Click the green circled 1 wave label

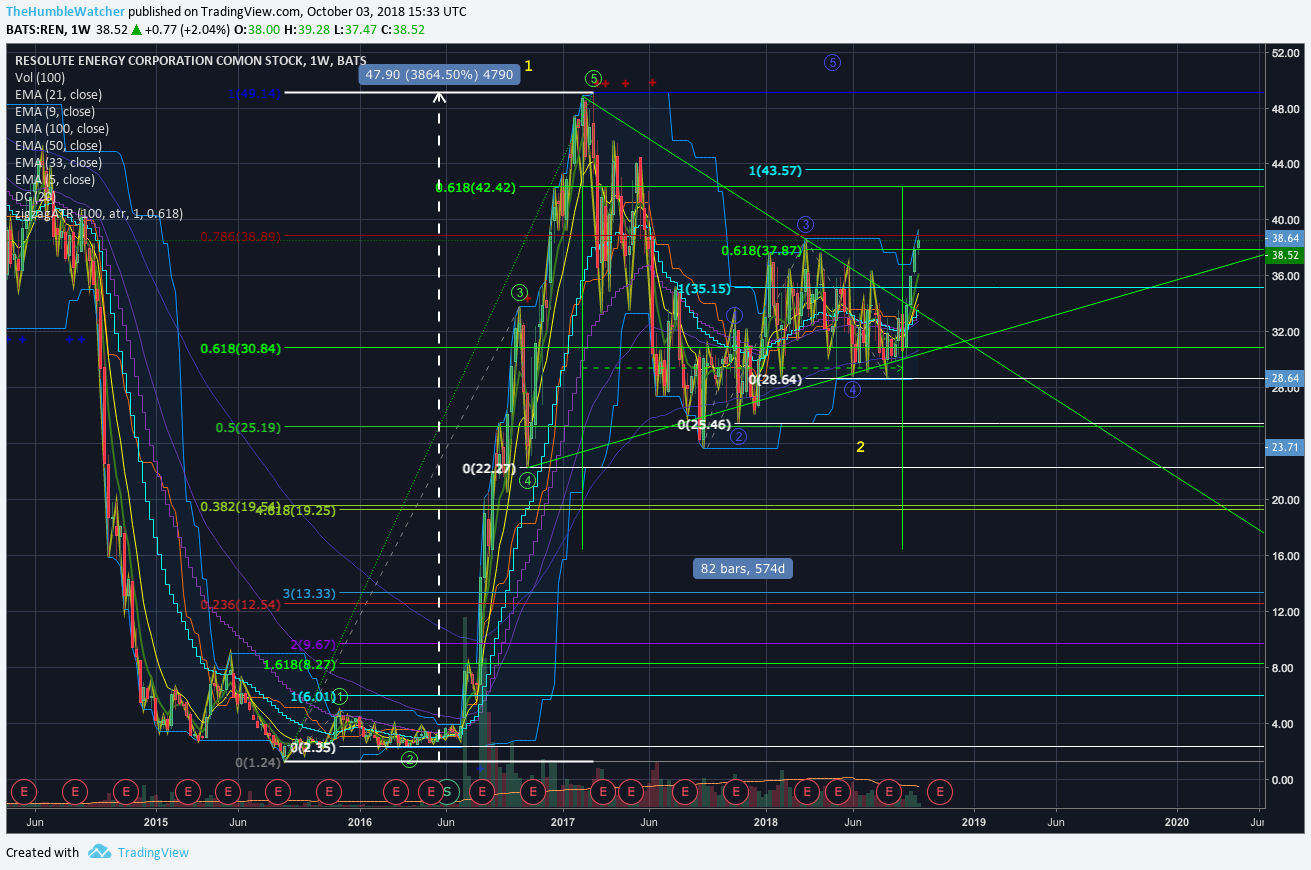[x=340, y=696]
